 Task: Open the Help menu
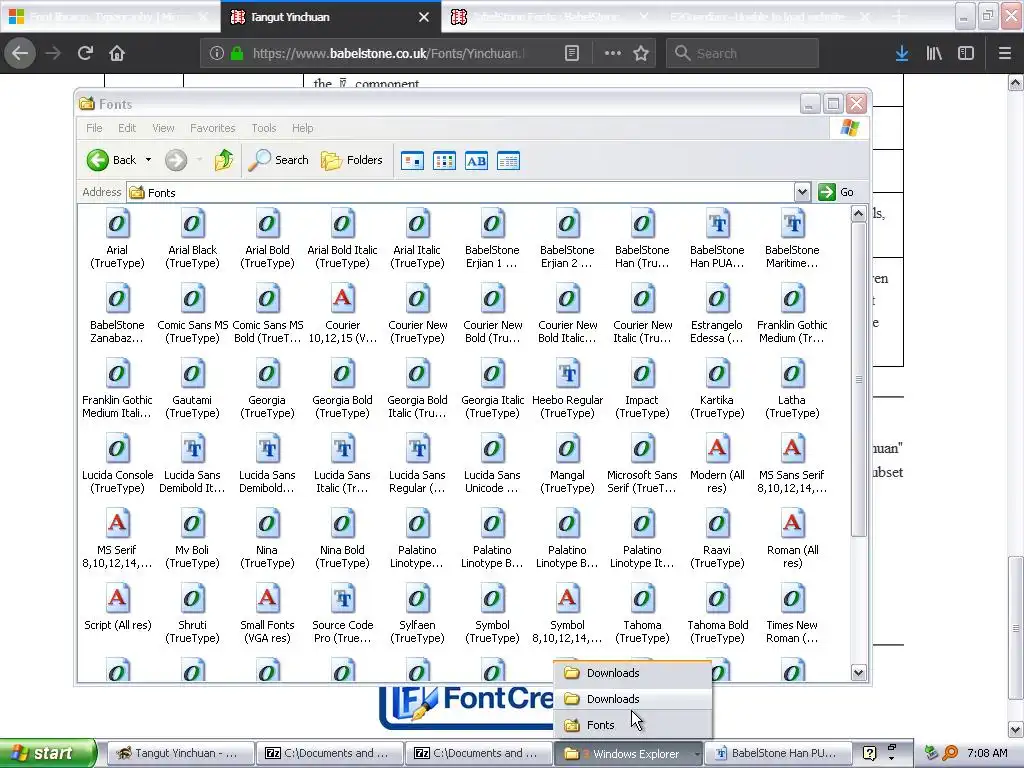coord(302,128)
